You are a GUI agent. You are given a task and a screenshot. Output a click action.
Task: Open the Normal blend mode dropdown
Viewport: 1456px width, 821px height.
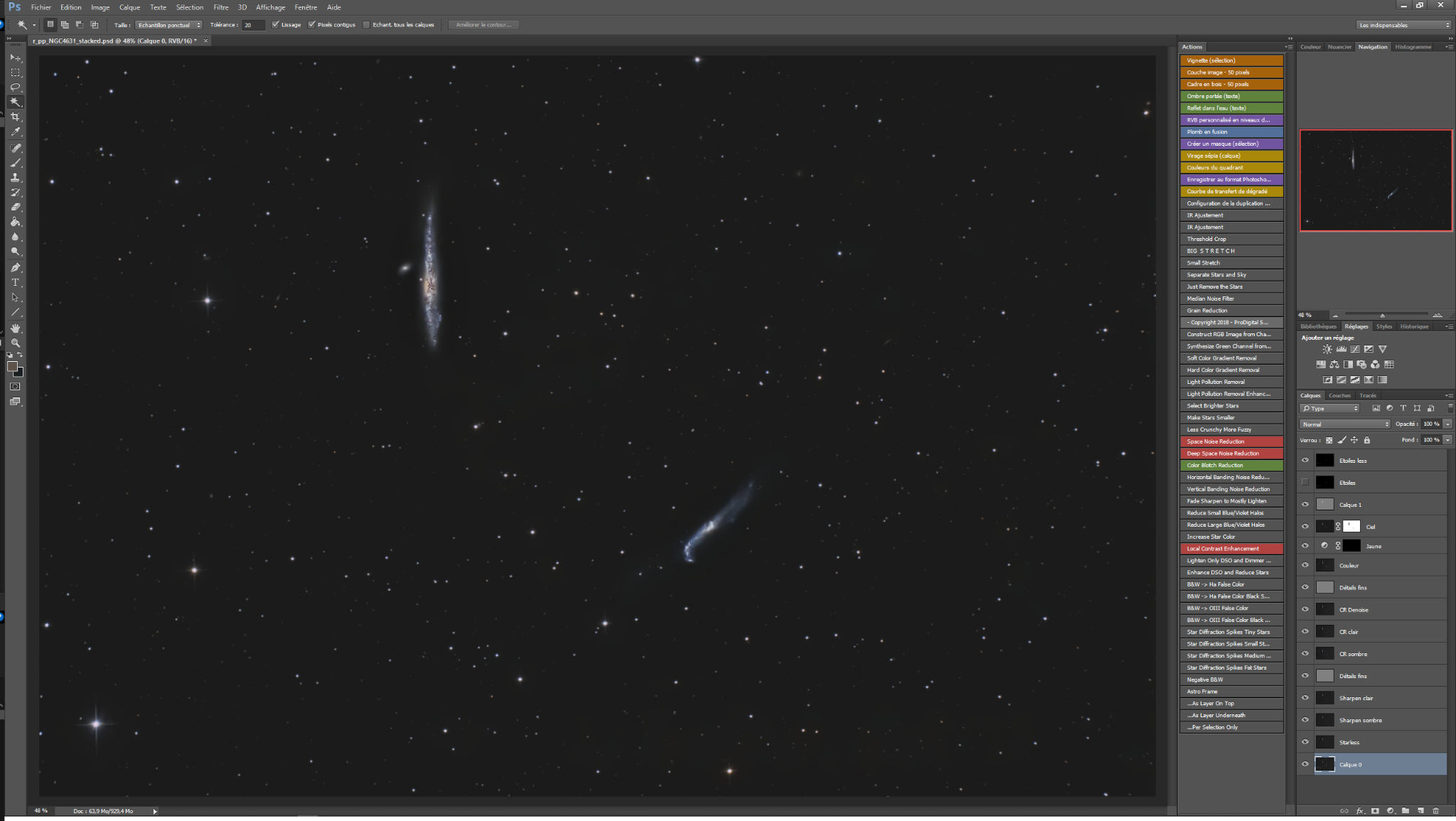tap(1344, 424)
